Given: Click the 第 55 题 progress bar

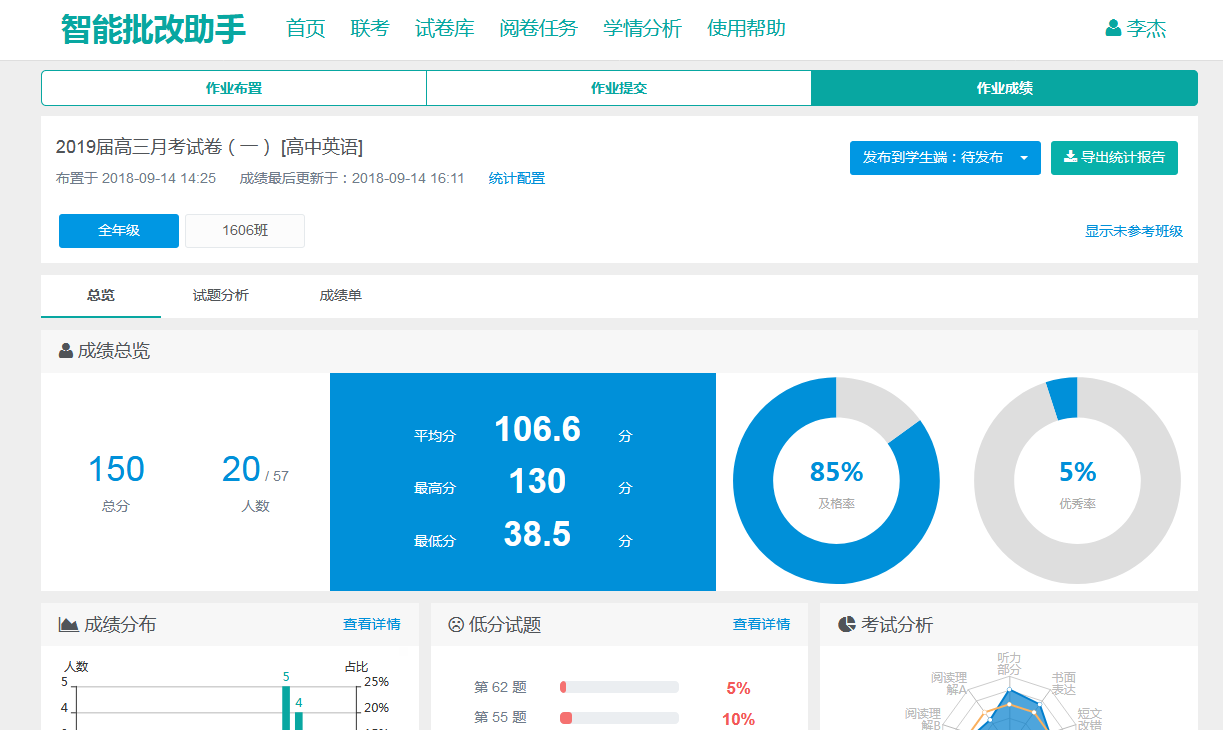Looking at the screenshot, I should click(620, 718).
